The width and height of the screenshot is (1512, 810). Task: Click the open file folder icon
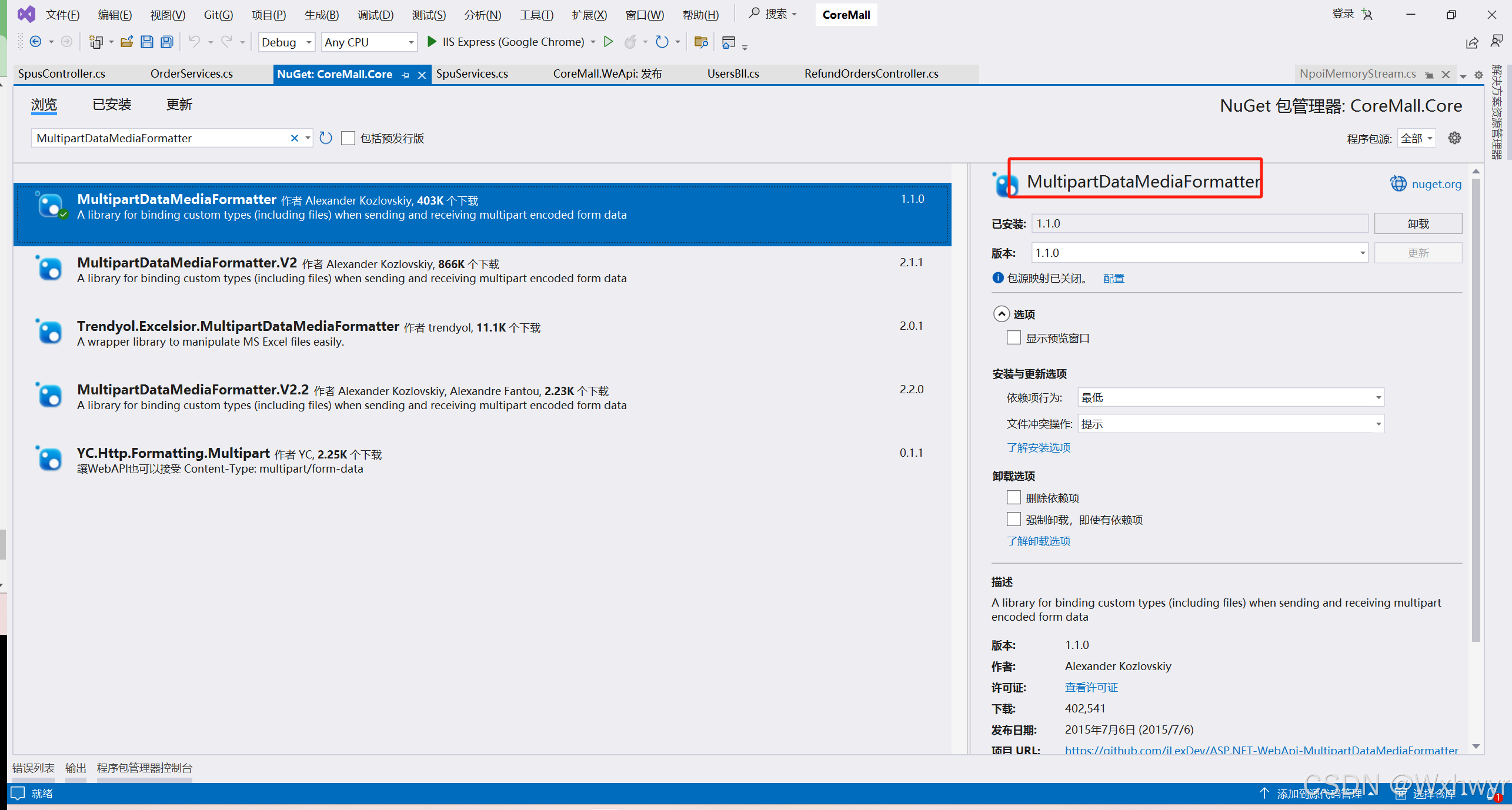(x=126, y=42)
